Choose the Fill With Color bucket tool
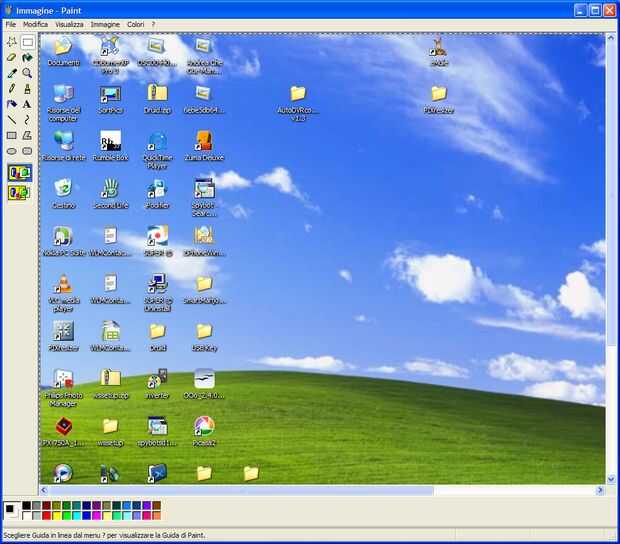This screenshot has width=620, height=544. pyautogui.click(x=27, y=57)
